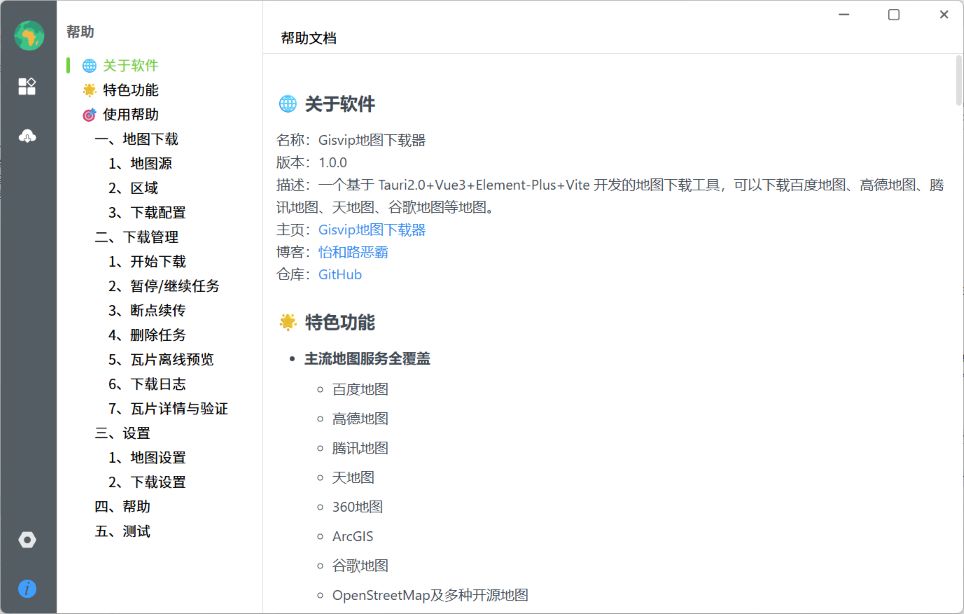Click globe icon beside 关于软件 in sidebar
Screen dimensions: 964x614
(x=90, y=66)
